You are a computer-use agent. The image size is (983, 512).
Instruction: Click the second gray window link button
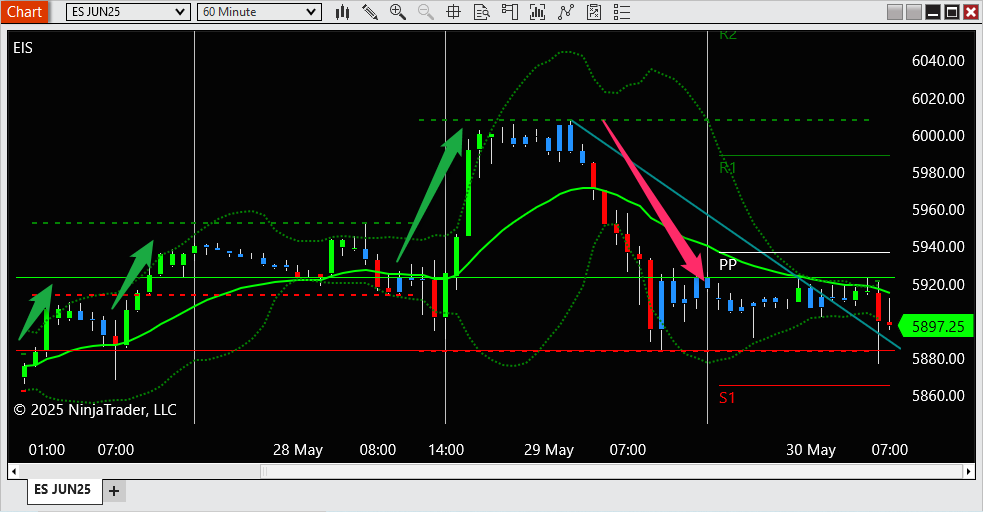pyautogui.click(x=914, y=12)
